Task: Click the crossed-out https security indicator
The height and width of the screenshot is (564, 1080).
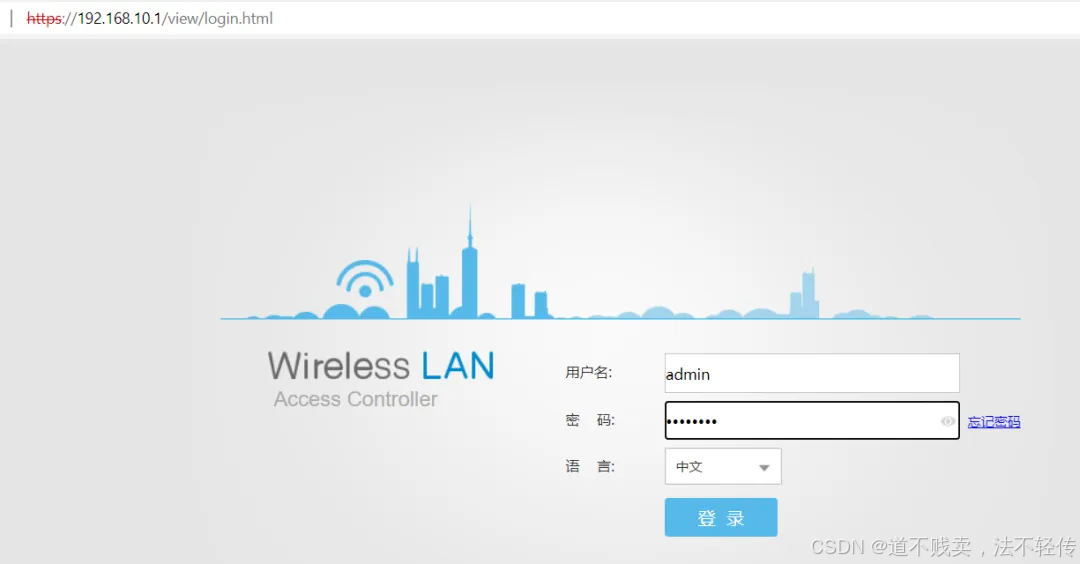Action: point(44,19)
